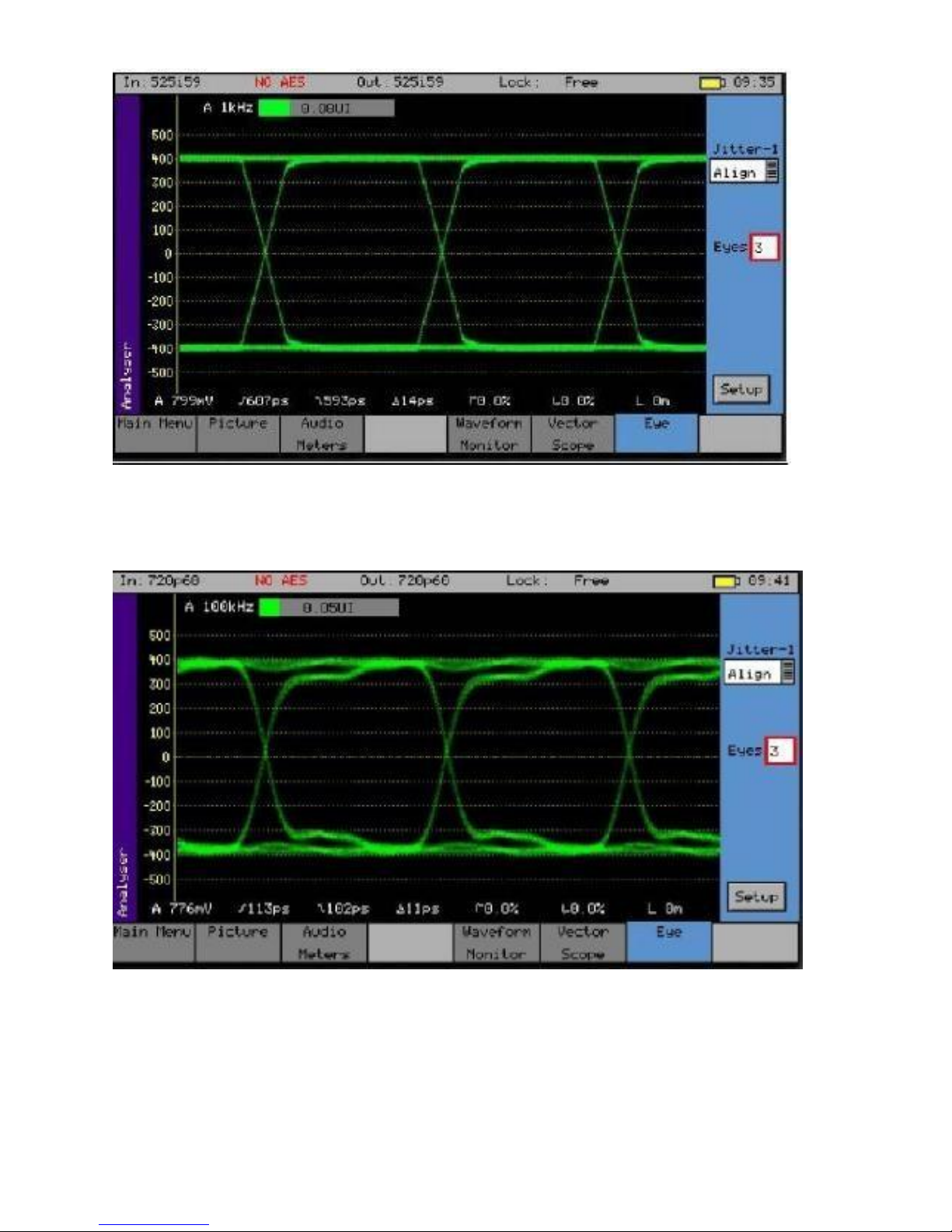Open Picture tab on 720p60 screen
This screenshot has height=1232, width=952.
(x=238, y=942)
